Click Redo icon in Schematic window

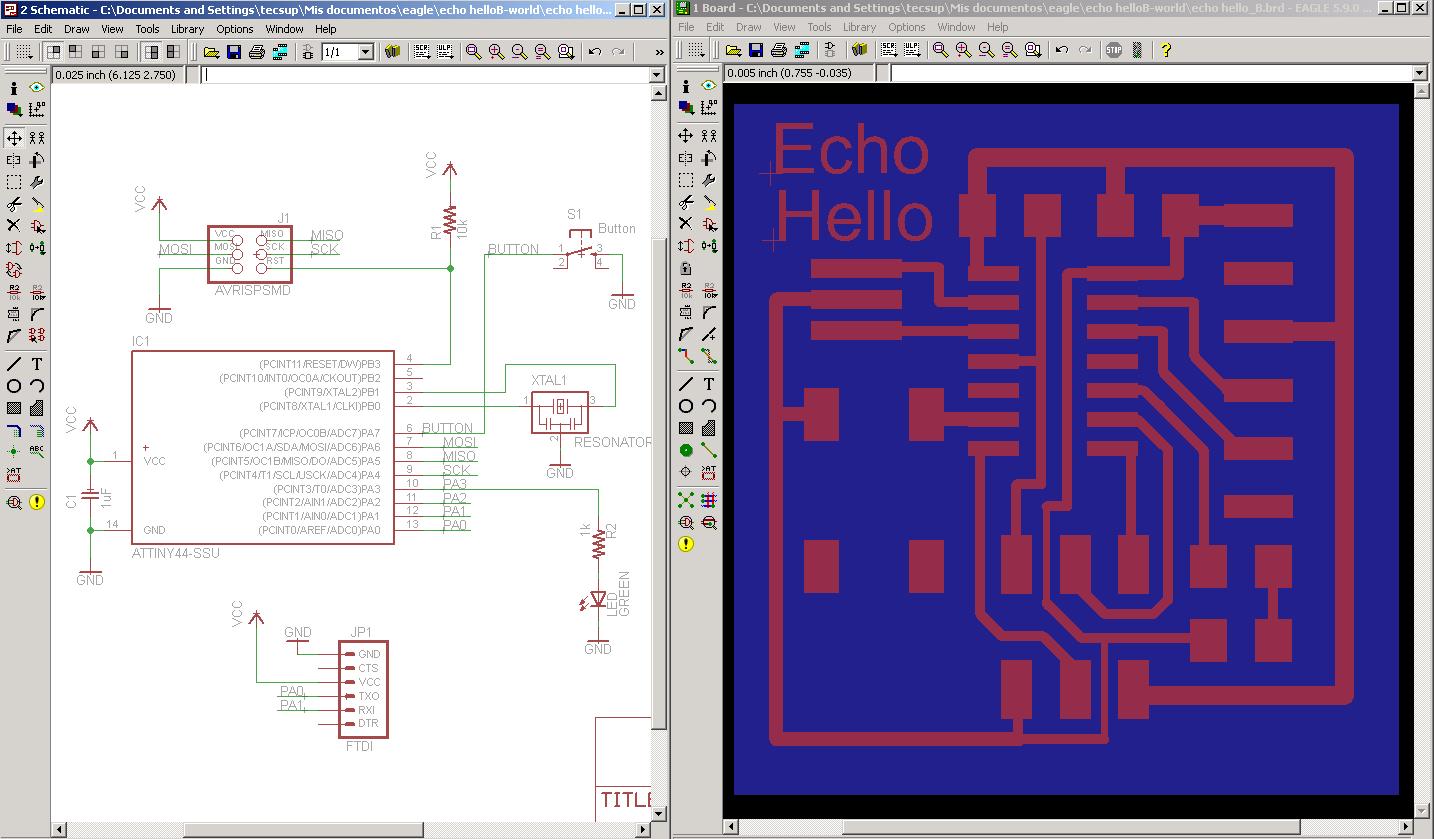[618, 52]
